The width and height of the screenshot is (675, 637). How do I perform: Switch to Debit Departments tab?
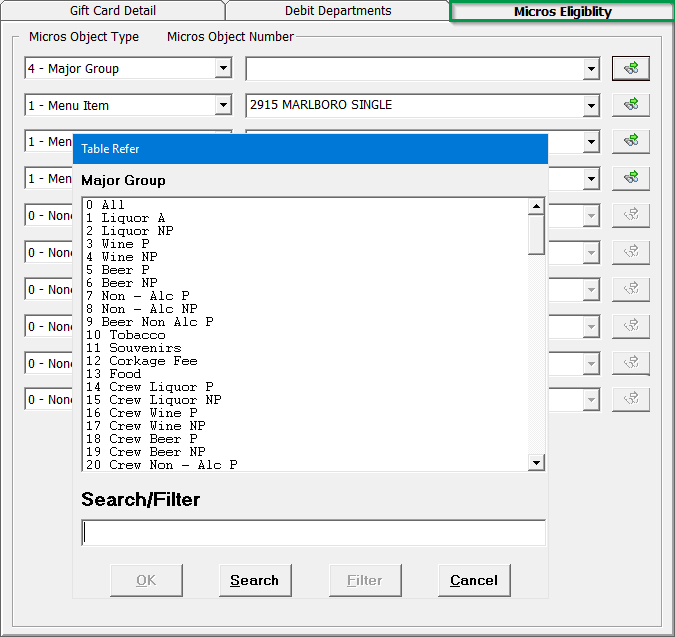tap(338, 10)
